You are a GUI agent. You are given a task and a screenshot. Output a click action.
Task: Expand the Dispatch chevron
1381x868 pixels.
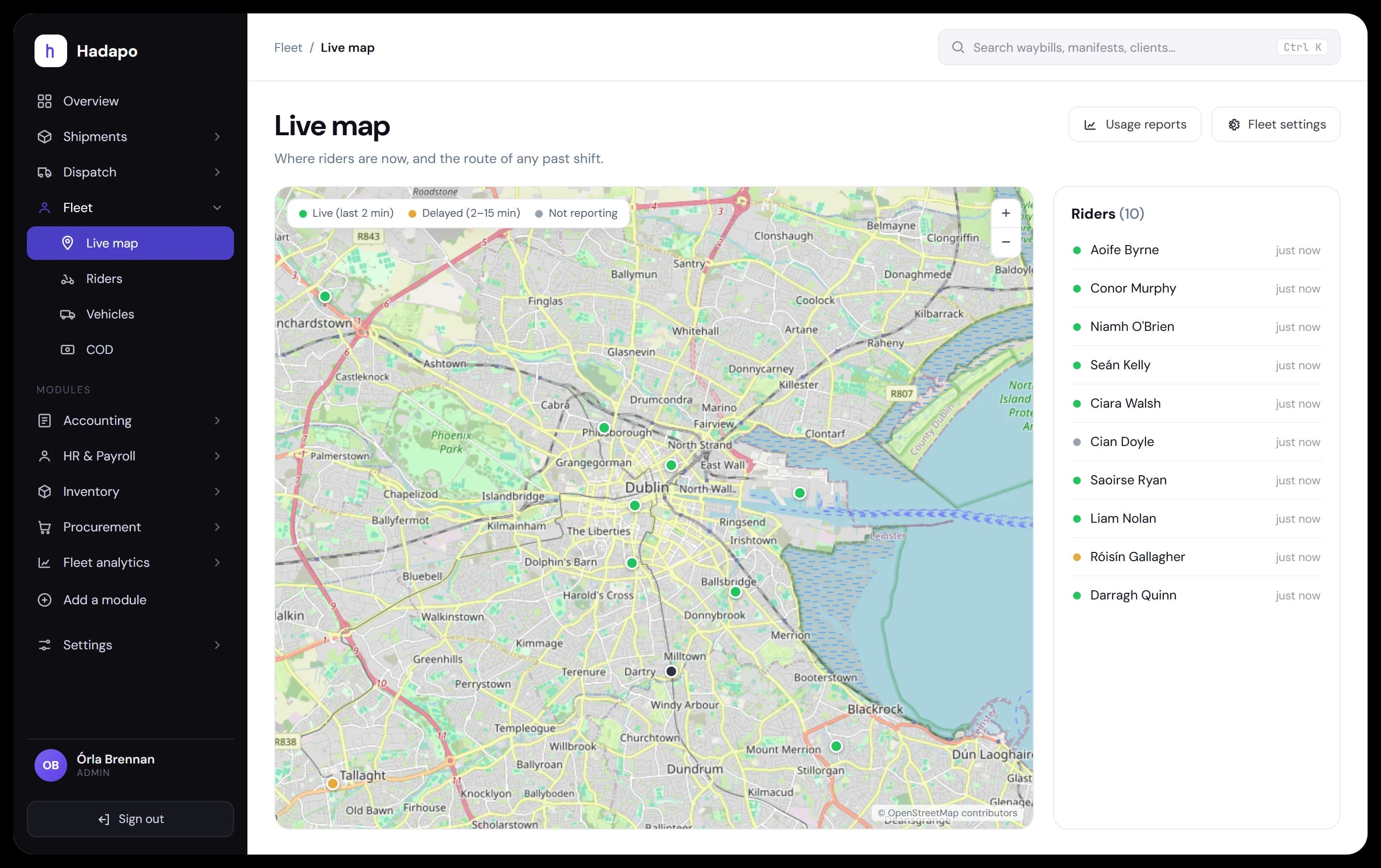point(217,172)
